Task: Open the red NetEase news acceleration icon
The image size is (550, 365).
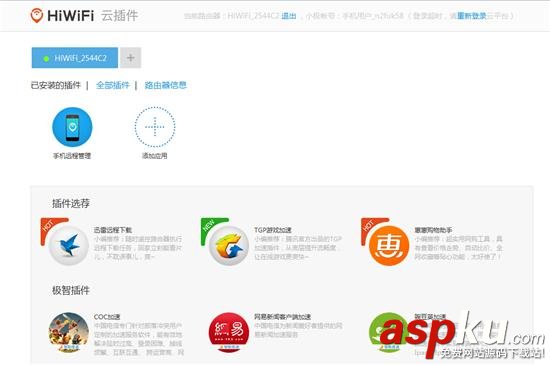Action: 229,332
